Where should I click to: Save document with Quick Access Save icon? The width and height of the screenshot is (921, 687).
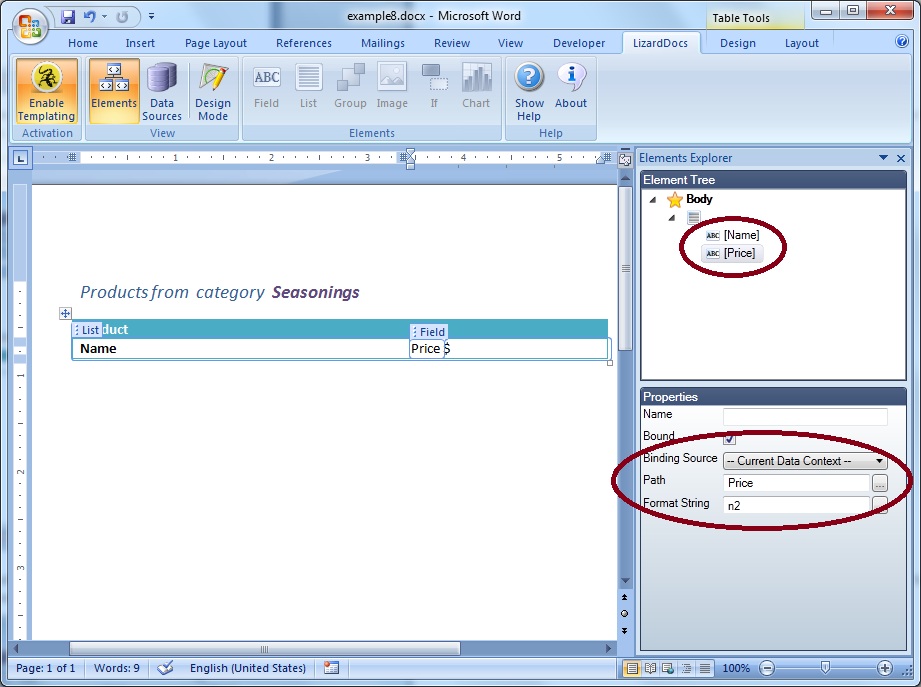point(68,17)
